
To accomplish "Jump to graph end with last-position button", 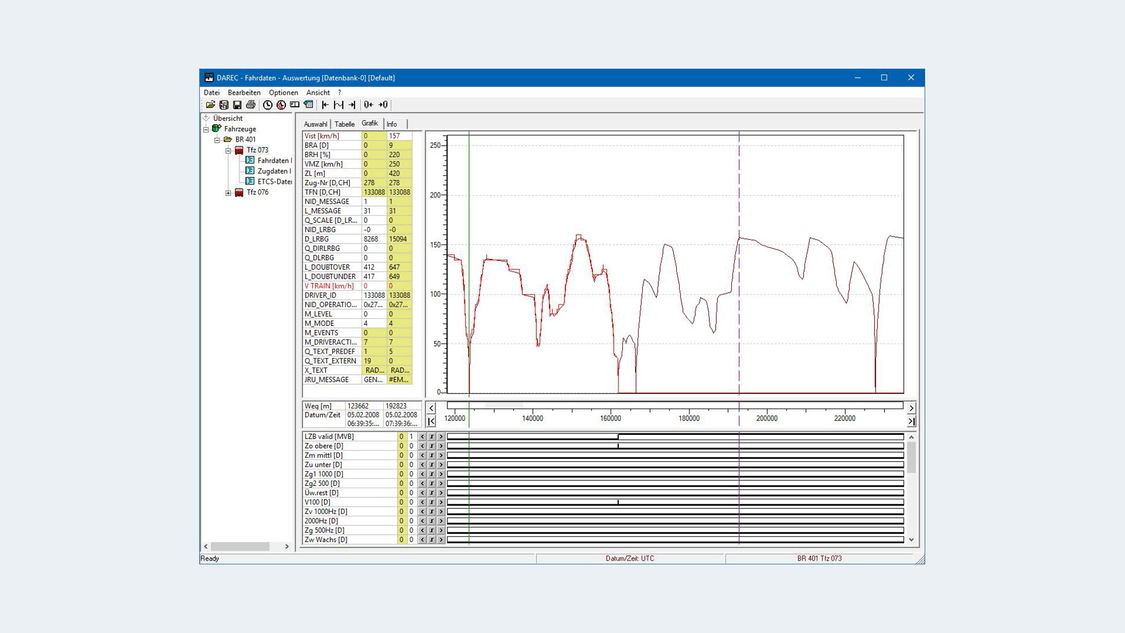I will tap(911, 421).
